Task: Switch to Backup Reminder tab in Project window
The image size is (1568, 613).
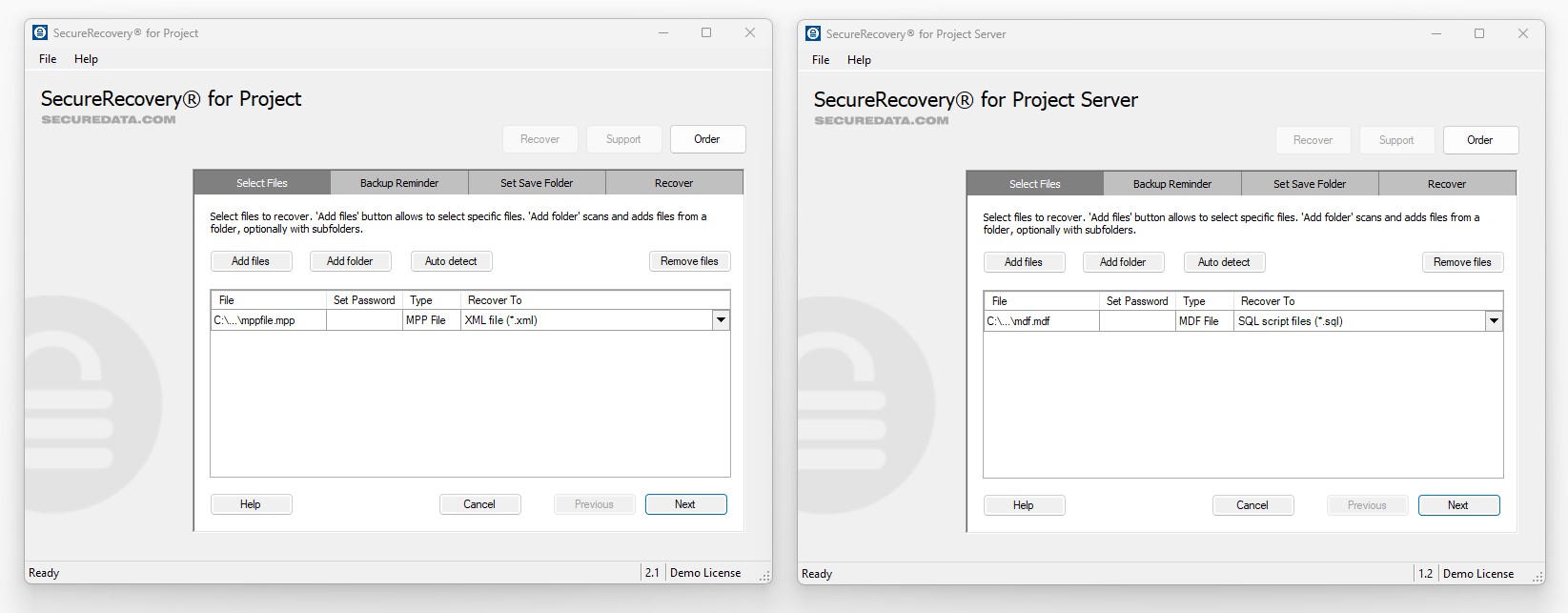Action: point(399,183)
